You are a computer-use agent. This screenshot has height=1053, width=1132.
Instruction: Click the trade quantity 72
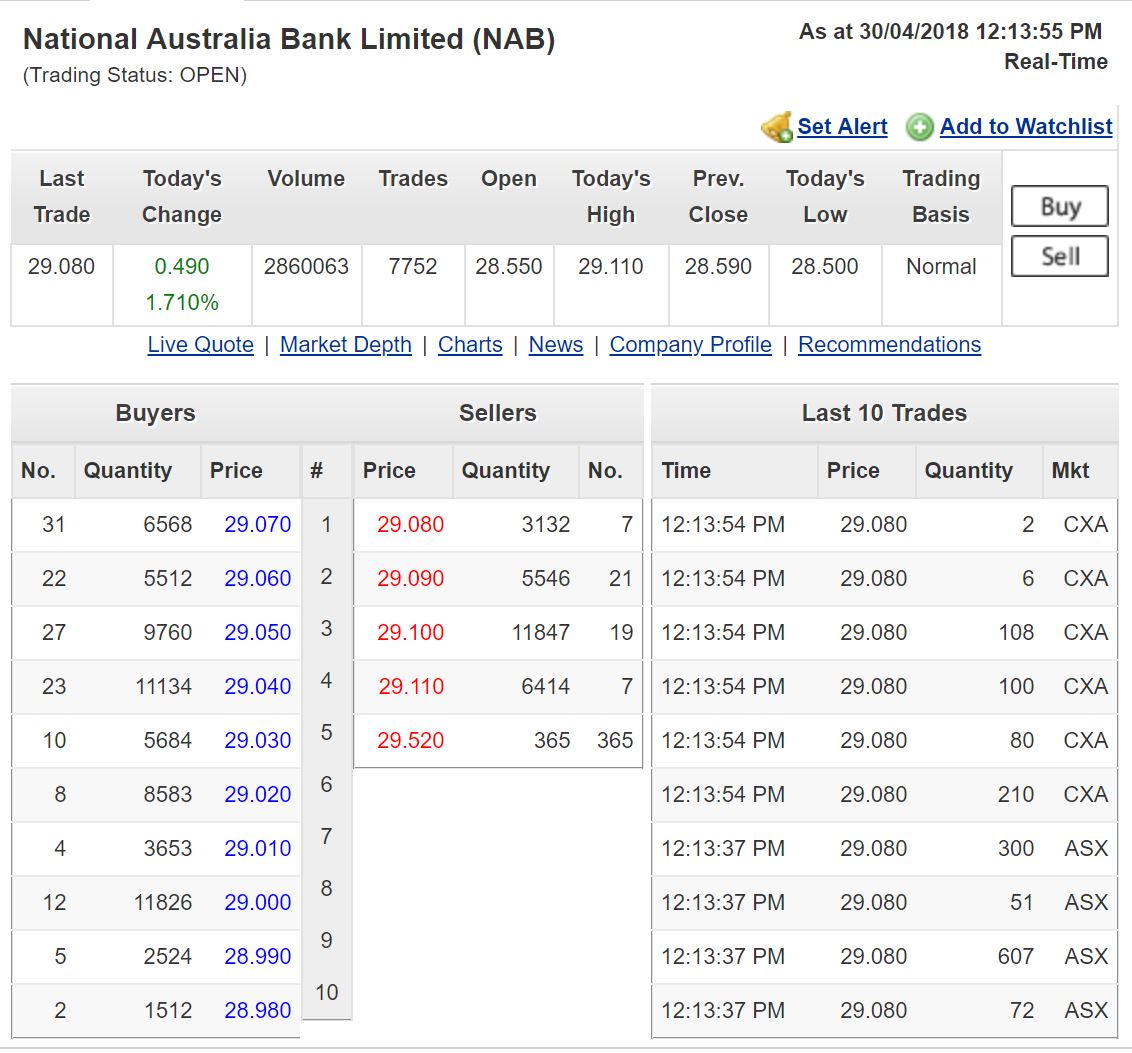coord(1022,1010)
